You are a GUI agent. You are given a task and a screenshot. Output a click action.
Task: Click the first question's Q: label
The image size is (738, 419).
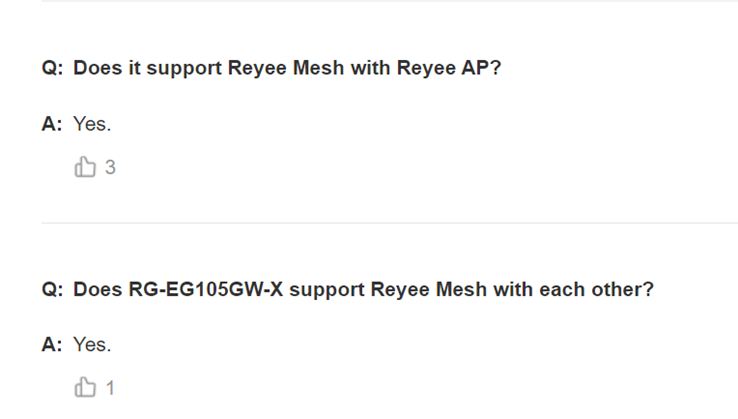[52, 68]
